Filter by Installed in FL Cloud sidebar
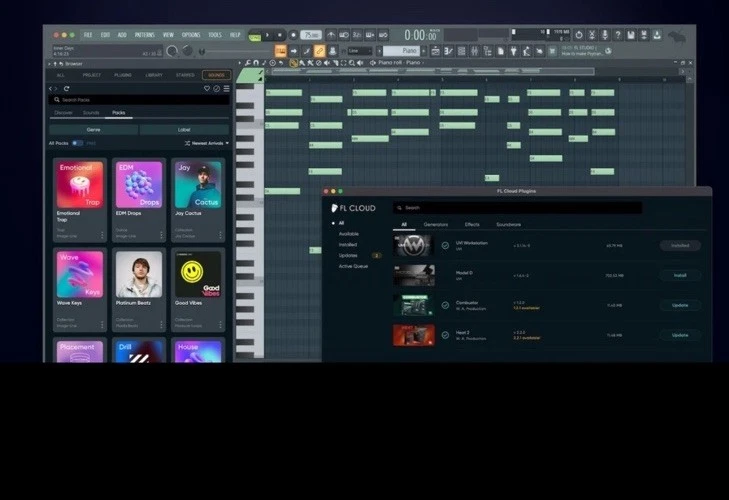Screen dimensions: 729x500 click(348, 245)
